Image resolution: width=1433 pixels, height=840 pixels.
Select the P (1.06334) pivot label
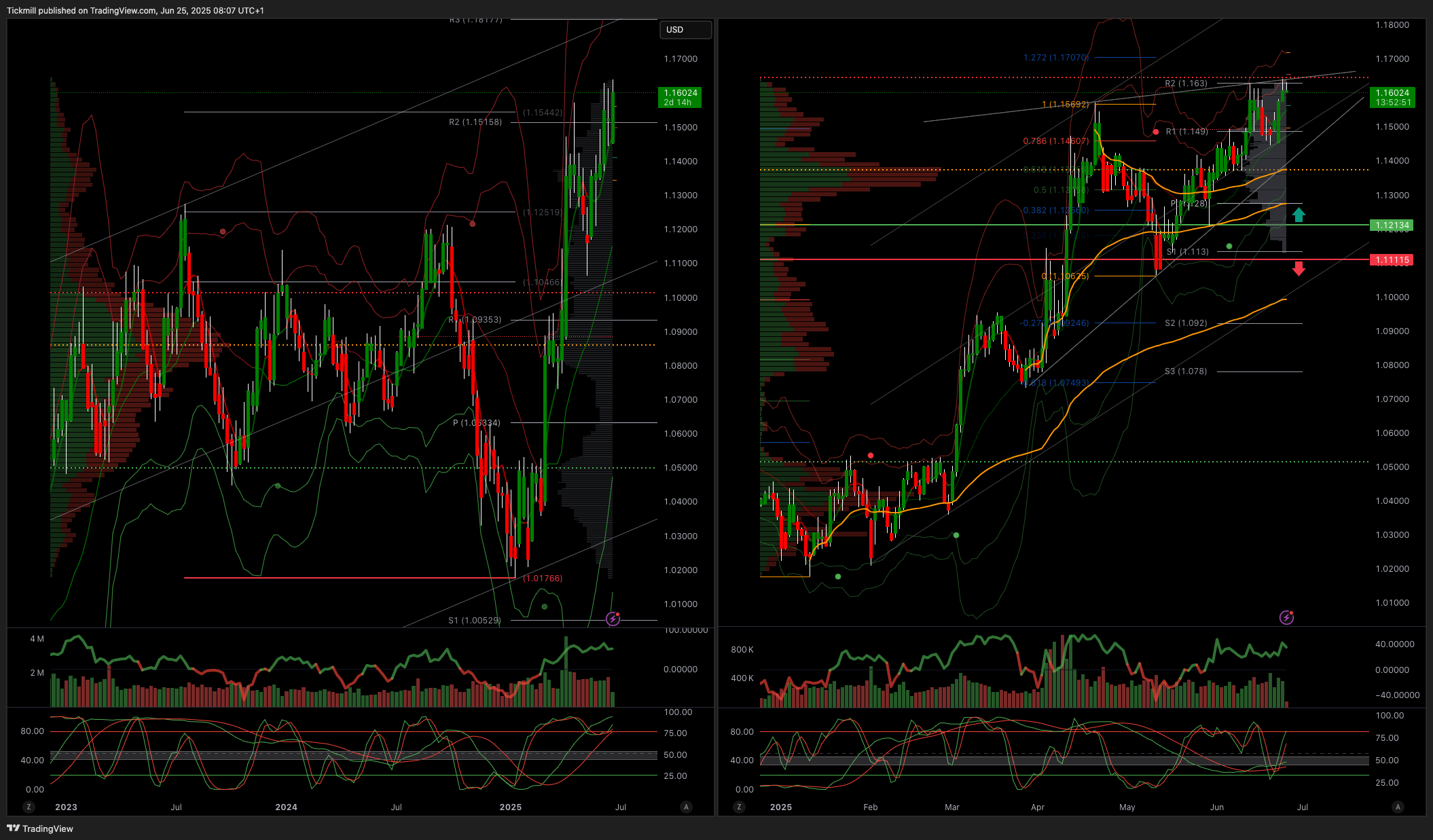(x=477, y=423)
